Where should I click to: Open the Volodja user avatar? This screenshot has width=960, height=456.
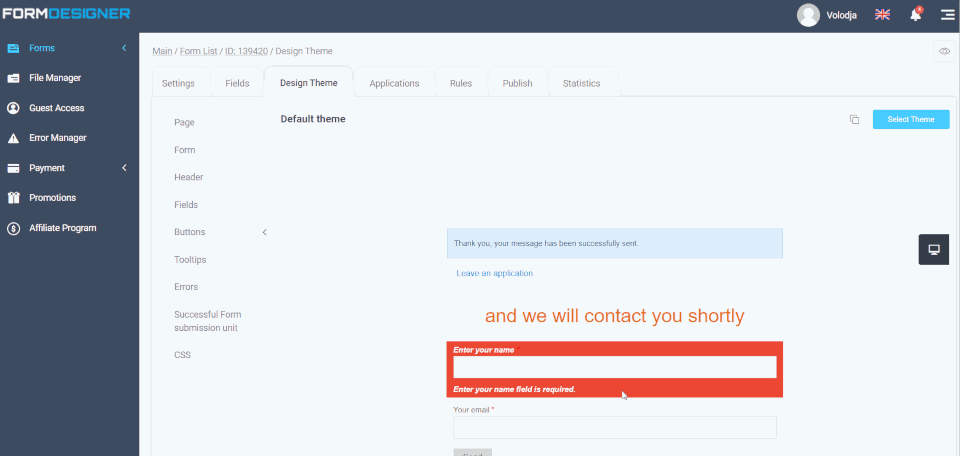point(808,15)
